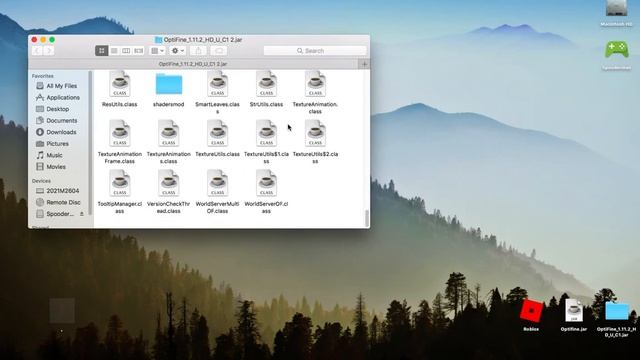Select the OptiFine_1.11.2_HD_U_C1 2.jar tab

193,64
